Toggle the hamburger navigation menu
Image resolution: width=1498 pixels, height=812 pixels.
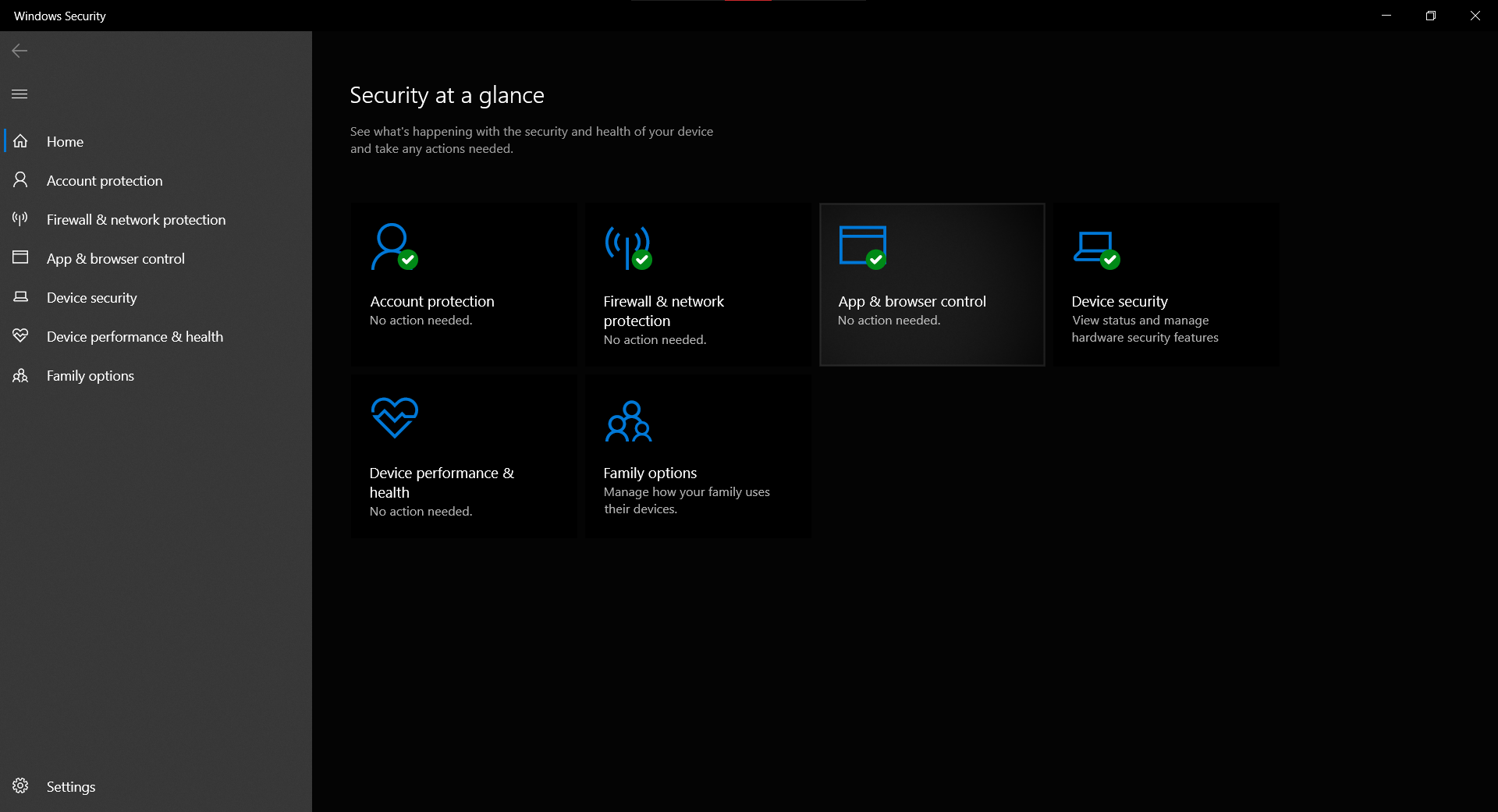click(20, 94)
